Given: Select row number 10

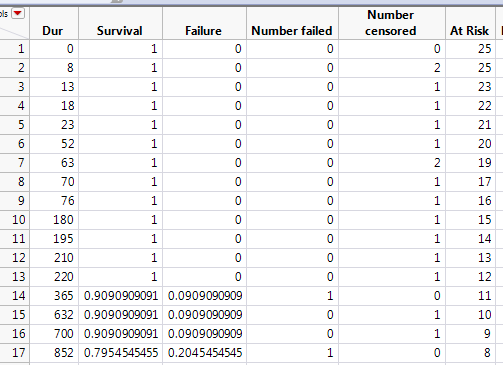Looking at the screenshot, I should 15,220.
